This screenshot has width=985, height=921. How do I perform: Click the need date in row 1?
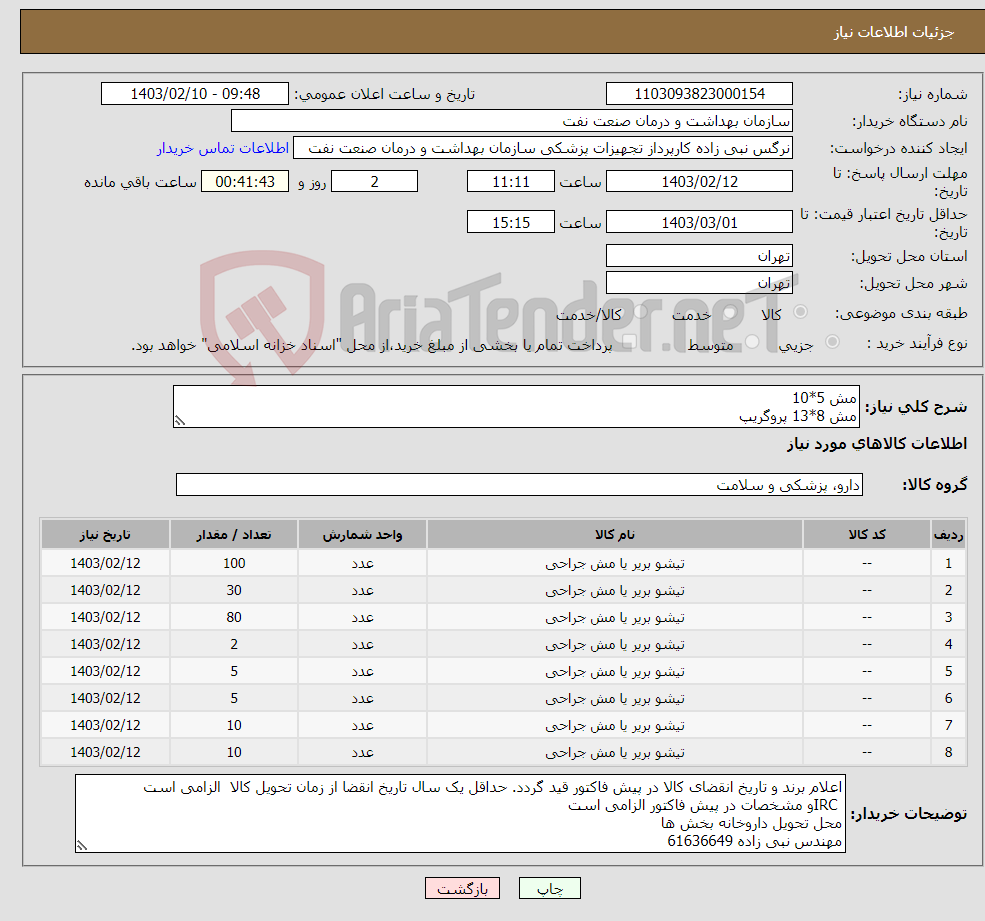click(106, 564)
